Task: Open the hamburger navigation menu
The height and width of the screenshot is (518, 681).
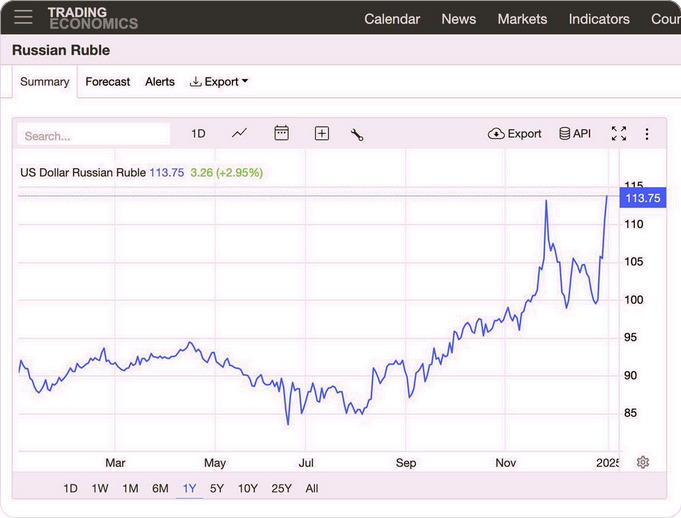Action: click(23, 18)
